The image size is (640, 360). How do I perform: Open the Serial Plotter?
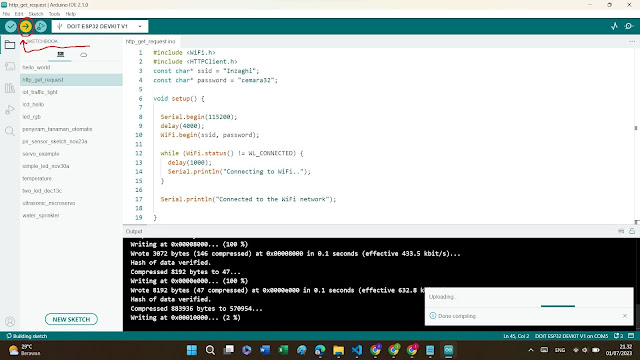614,26
